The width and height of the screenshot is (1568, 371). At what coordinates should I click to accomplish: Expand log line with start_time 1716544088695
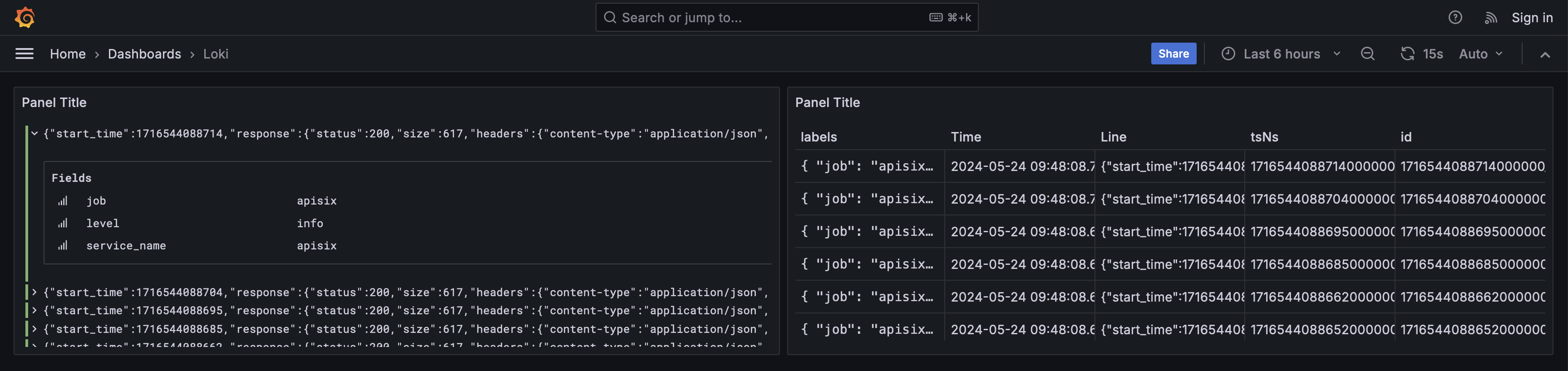pyautogui.click(x=35, y=311)
